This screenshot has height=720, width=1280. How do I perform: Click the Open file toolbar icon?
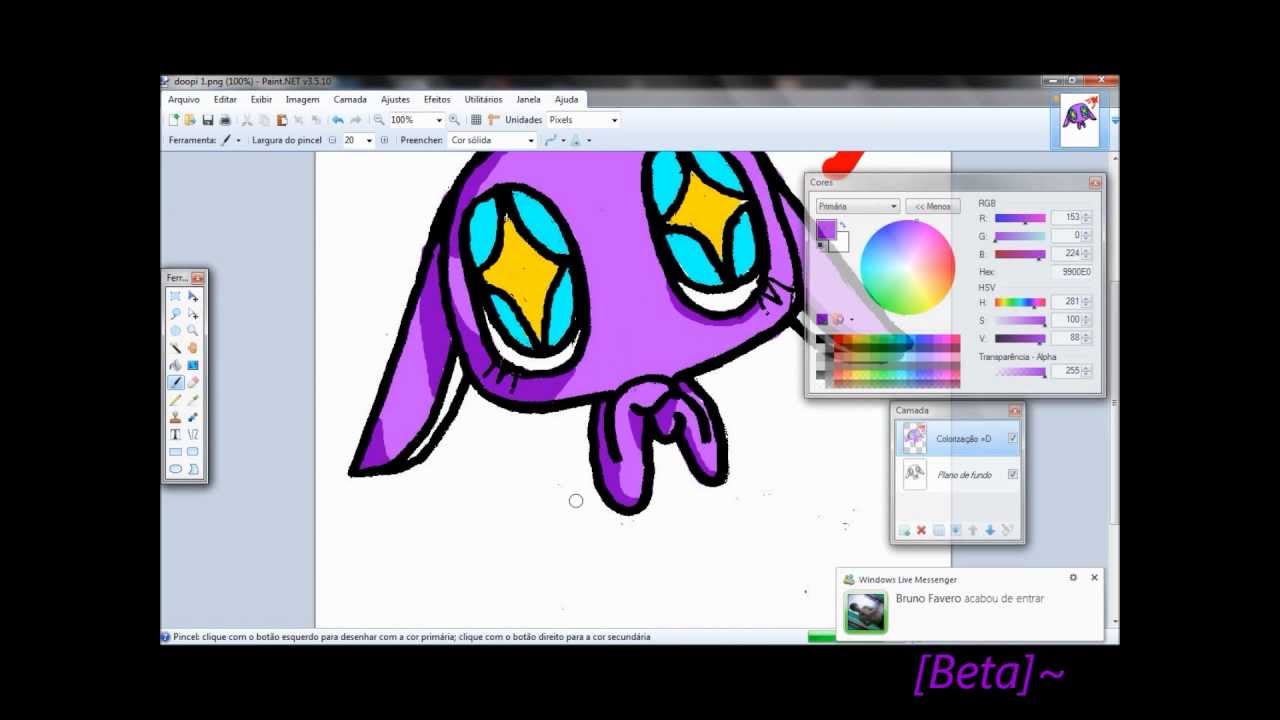pos(190,120)
